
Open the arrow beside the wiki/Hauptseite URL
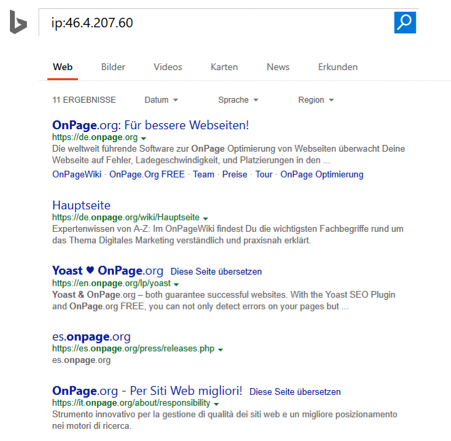pyautogui.click(x=205, y=218)
